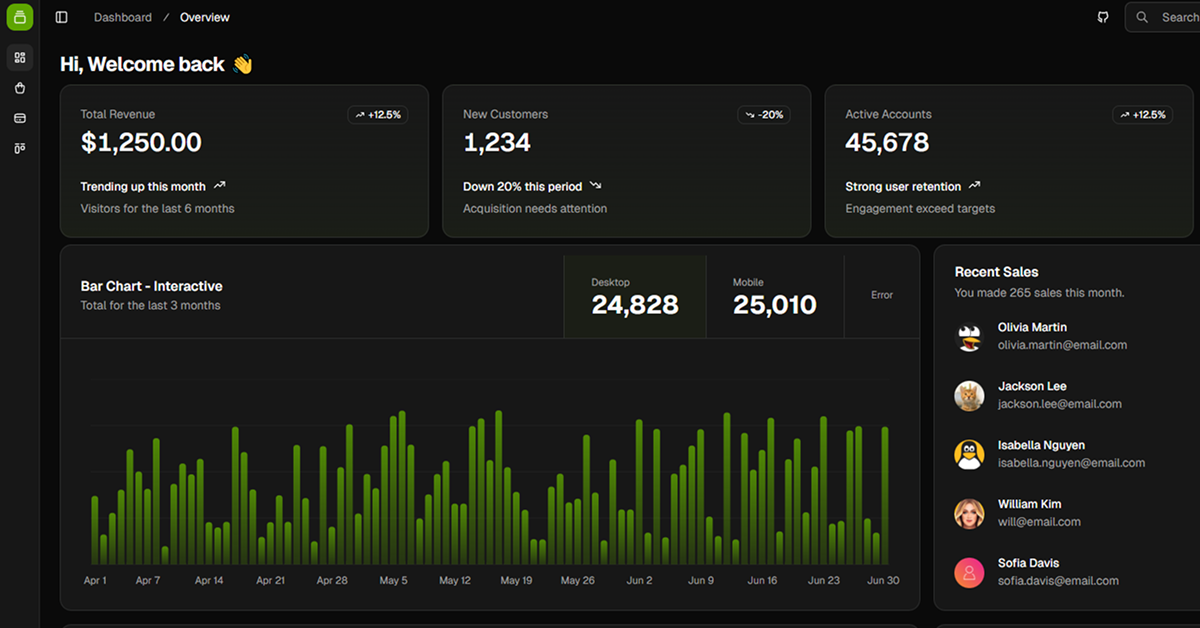Click the 'May 5' axis label
The width and height of the screenshot is (1200, 628).
[393, 581]
